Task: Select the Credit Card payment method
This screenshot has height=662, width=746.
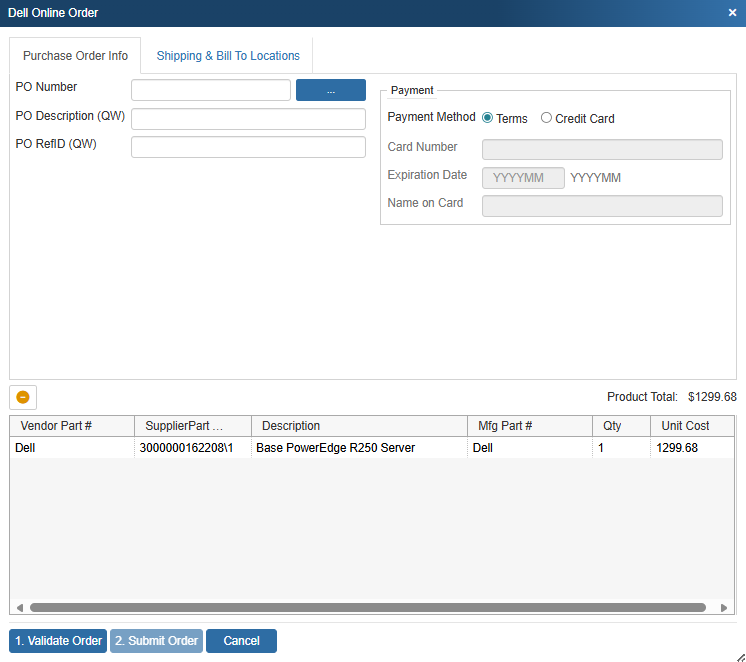Action: point(546,118)
